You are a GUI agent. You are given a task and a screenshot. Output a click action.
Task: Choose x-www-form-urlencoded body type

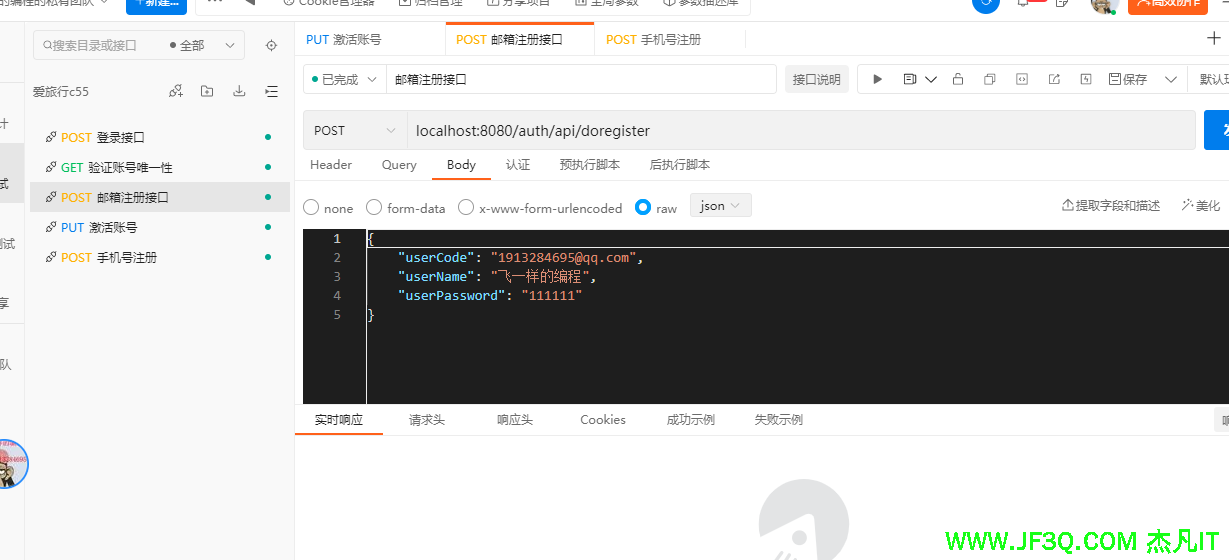[466, 207]
